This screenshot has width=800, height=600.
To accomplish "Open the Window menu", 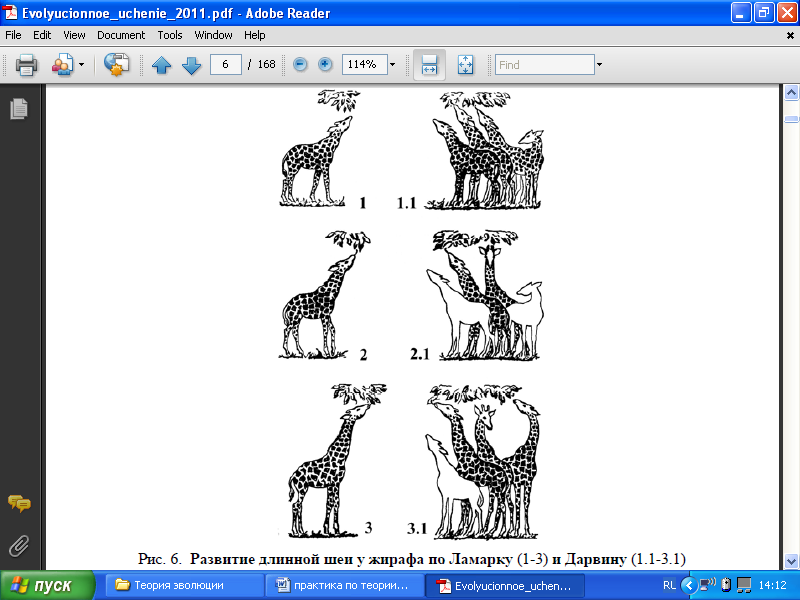I will [x=213, y=35].
